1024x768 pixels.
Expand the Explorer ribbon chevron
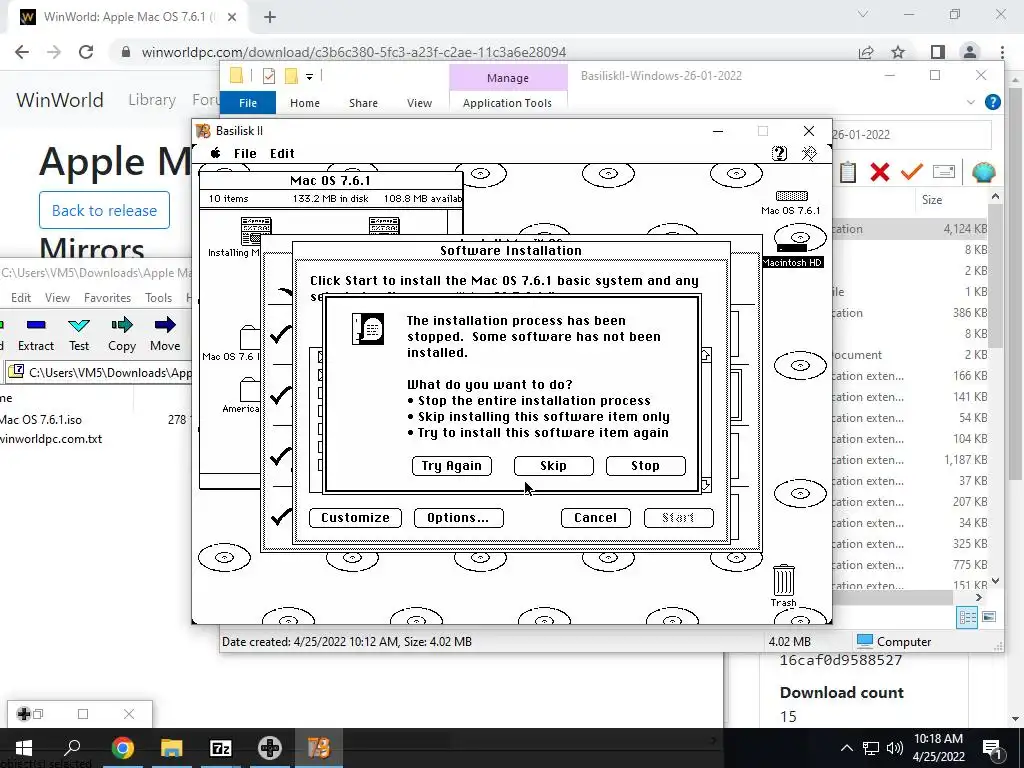pyautogui.click(x=970, y=102)
